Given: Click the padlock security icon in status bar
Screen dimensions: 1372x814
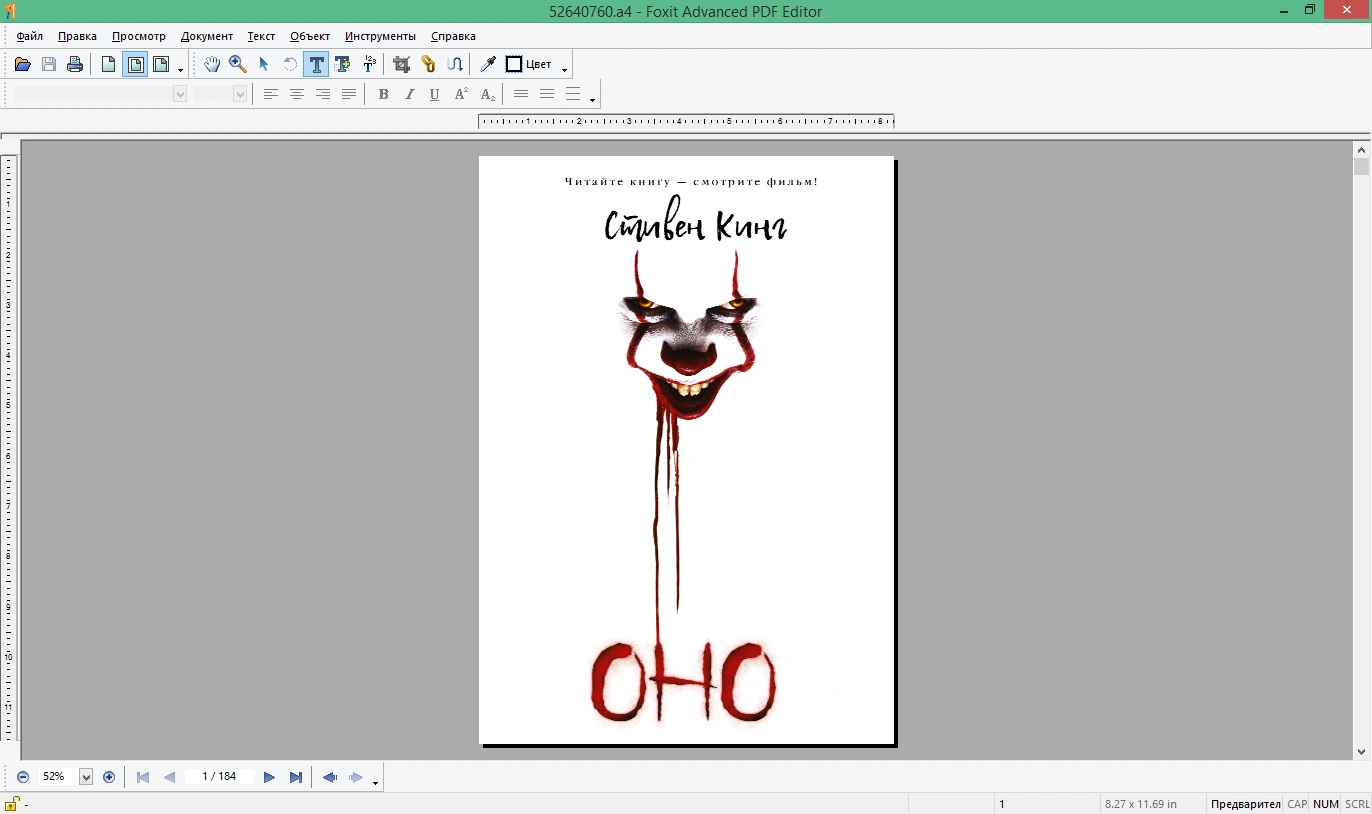Looking at the screenshot, I should 14,803.
